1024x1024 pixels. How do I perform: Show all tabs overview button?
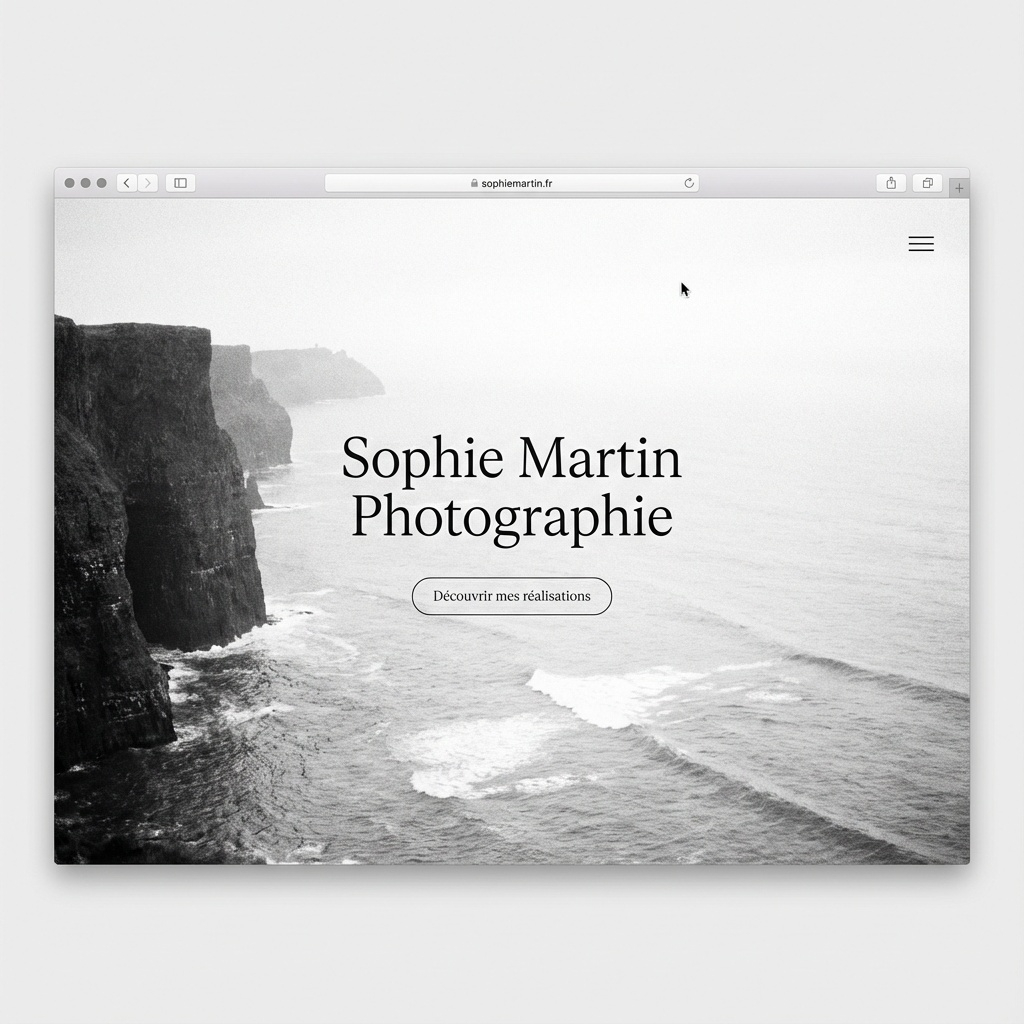point(927,183)
